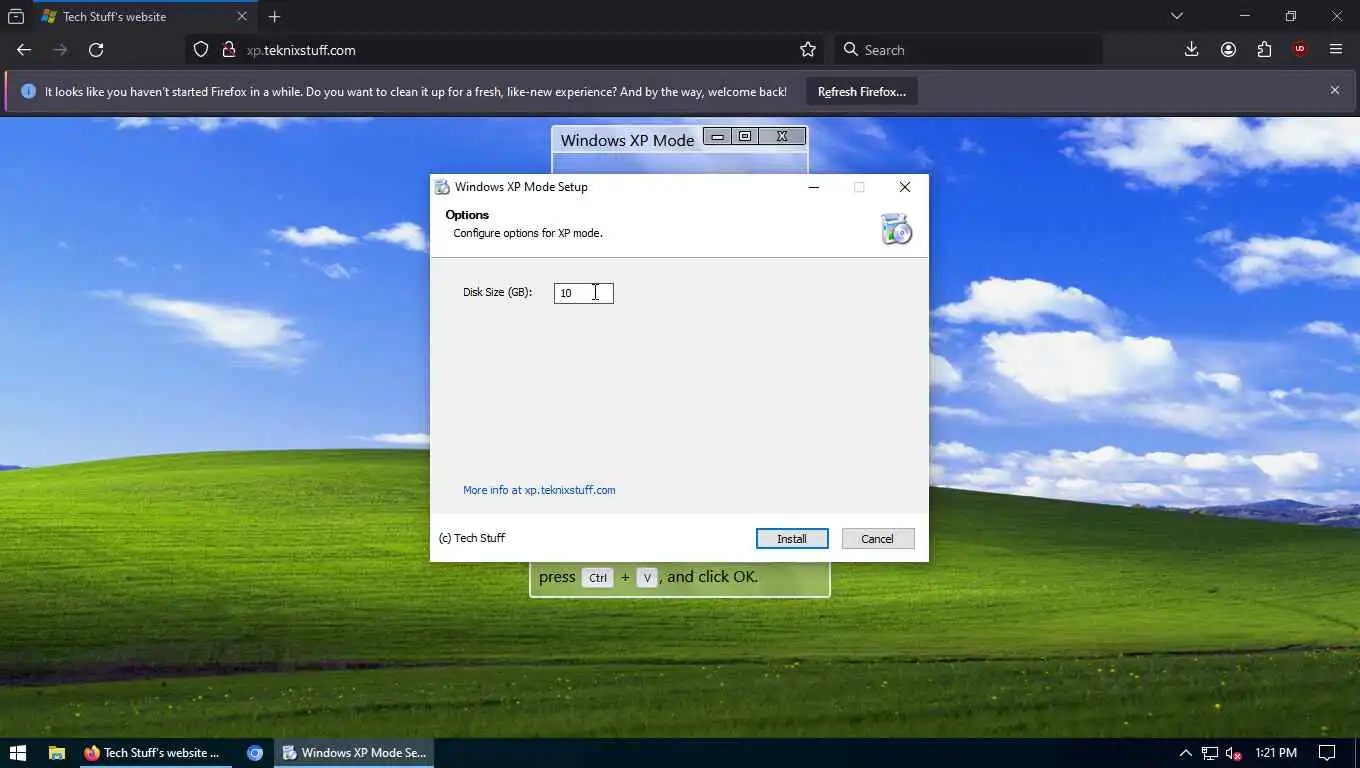Open the Extensions panel
Image resolution: width=1360 pixels, height=768 pixels.
tap(1264, 50)
